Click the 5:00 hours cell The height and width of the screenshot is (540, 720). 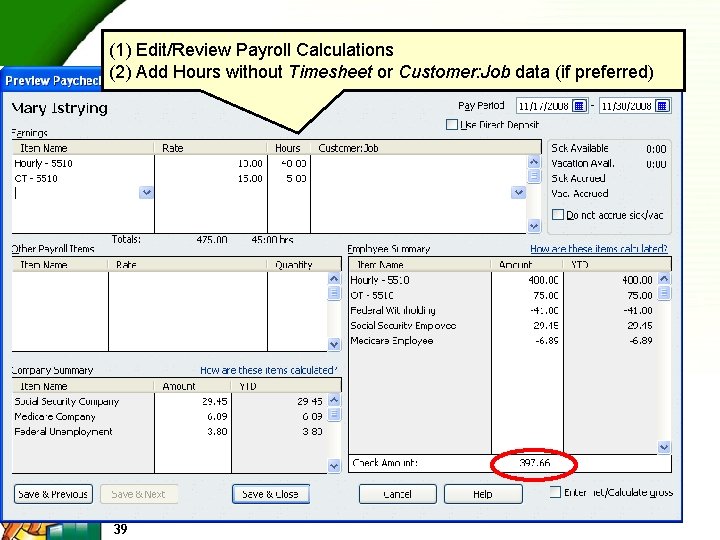289,178
